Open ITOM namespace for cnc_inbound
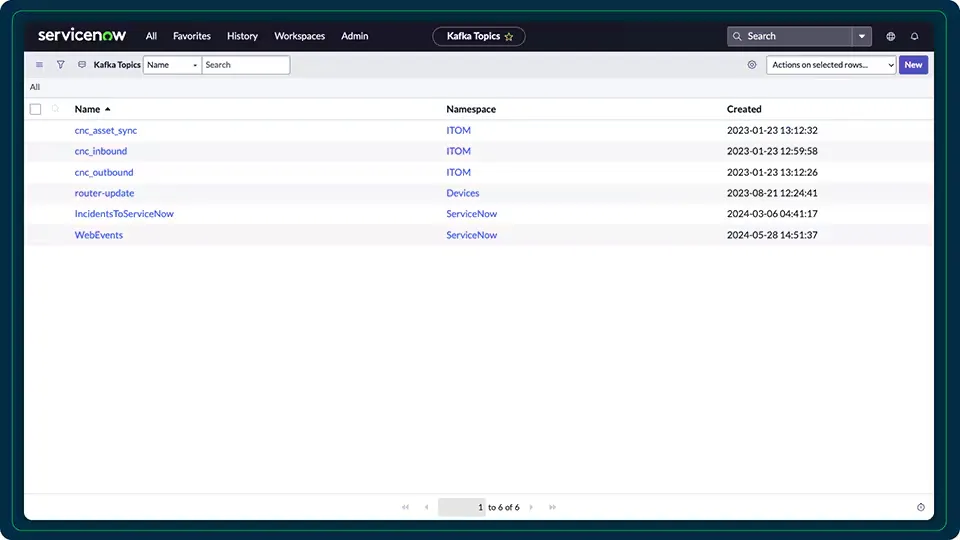Image resolution: width=960 pixels, height=540 pixels. pos(459,151)
